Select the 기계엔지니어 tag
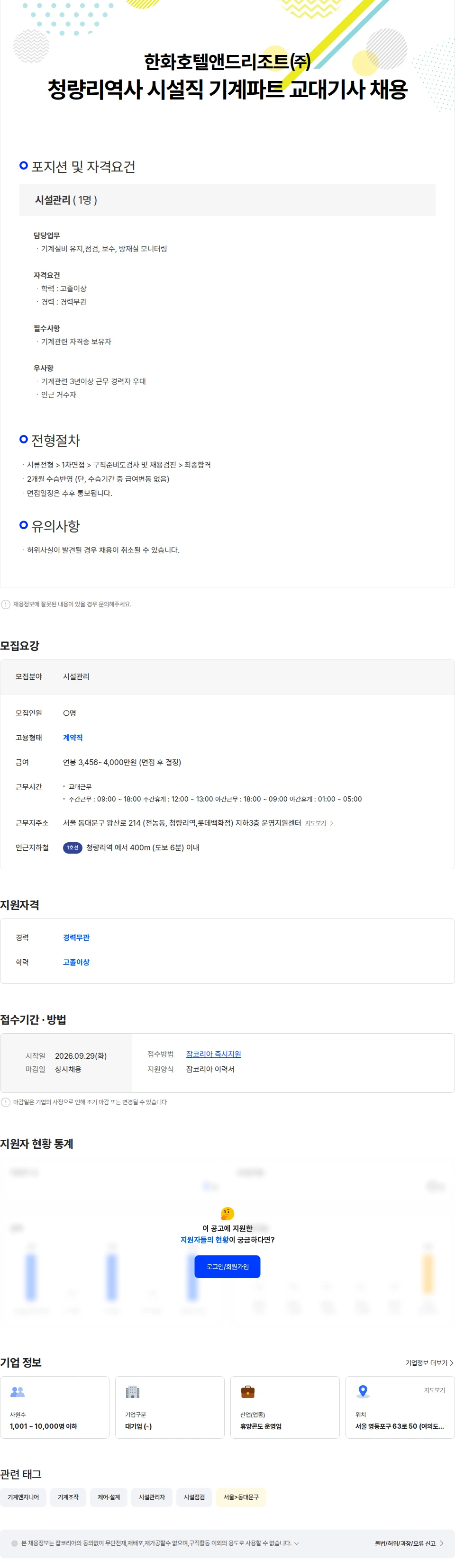 (23, 1497)
